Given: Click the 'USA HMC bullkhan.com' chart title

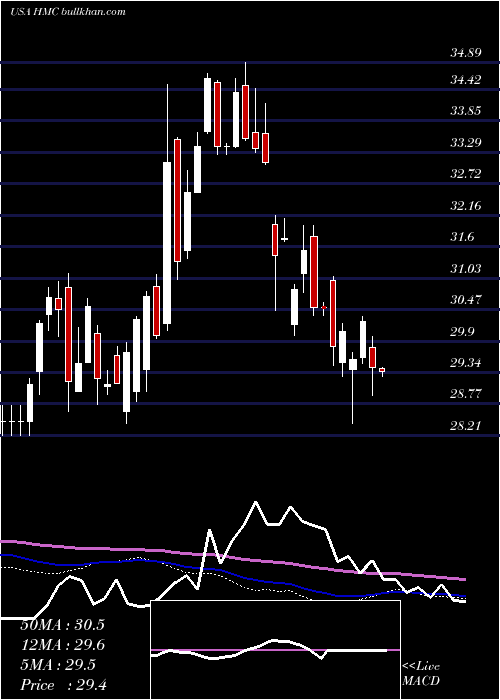Looking at the screenshot, I should coord(67,12).
